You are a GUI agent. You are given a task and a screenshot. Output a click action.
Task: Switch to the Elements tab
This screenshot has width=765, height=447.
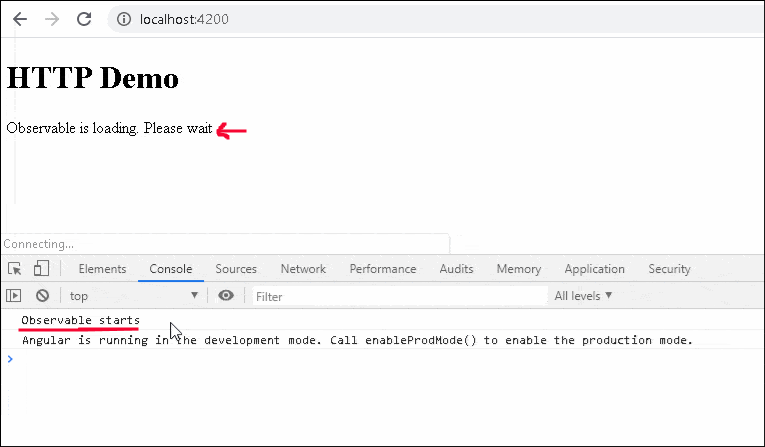[x=102, y=269]
